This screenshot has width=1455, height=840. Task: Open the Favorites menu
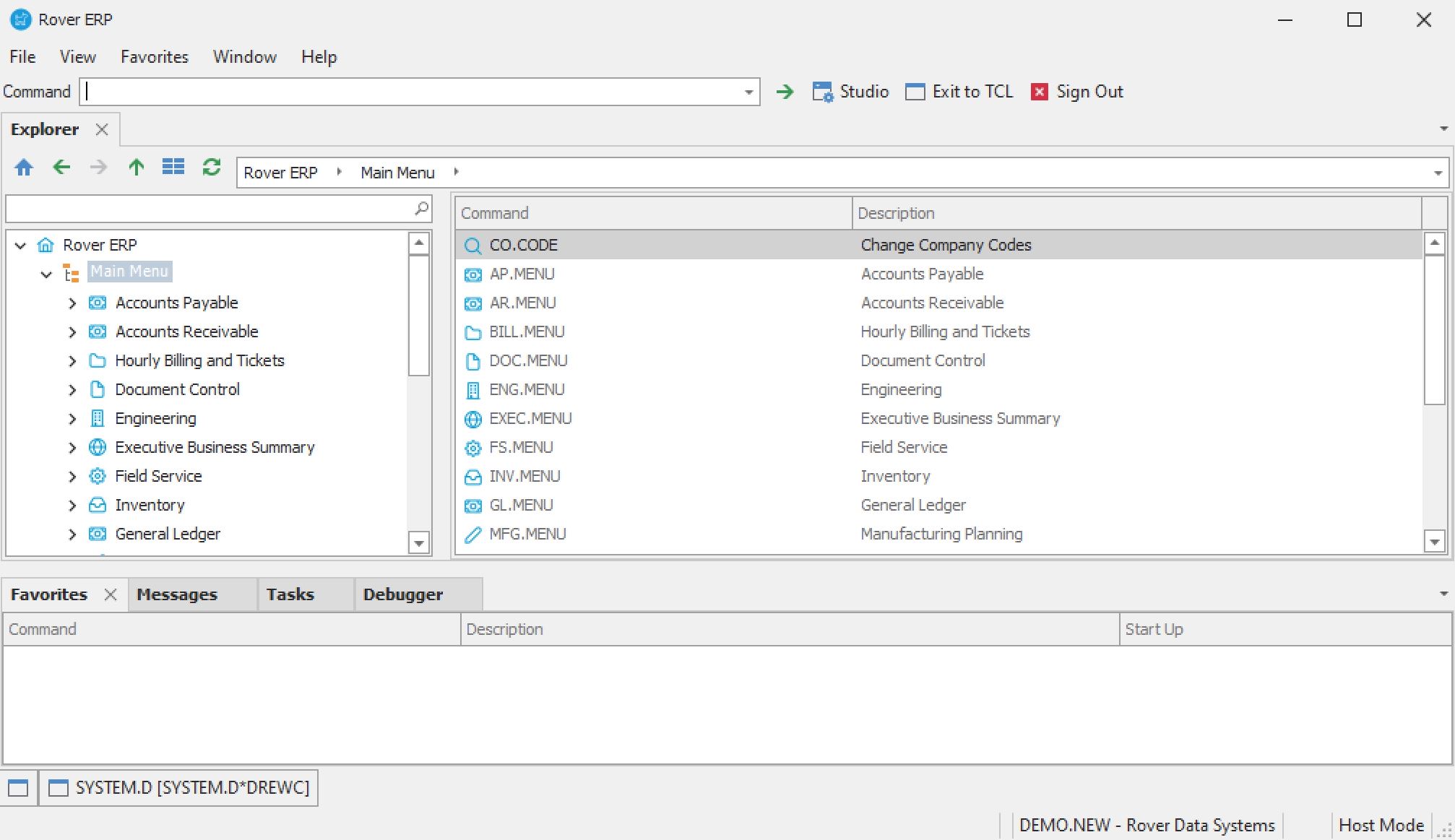(x=154, y=57)
